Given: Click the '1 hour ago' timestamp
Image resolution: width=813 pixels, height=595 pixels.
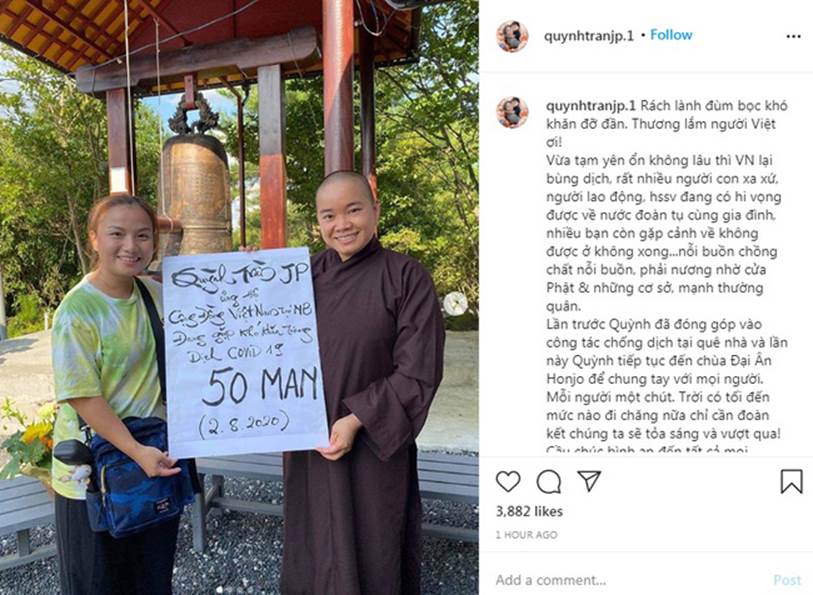Looking at the screenshot, I should 526,534.
